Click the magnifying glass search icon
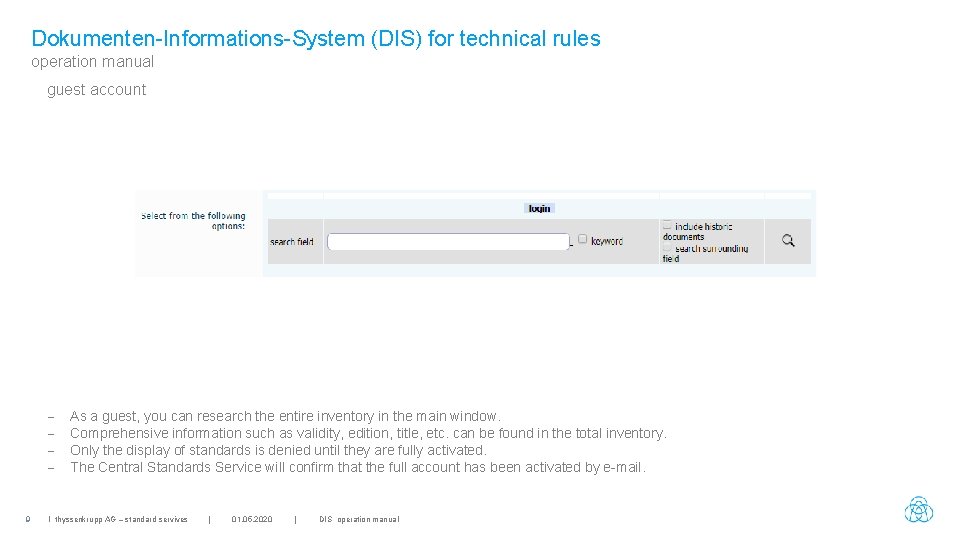 click(x=788, y=241)
